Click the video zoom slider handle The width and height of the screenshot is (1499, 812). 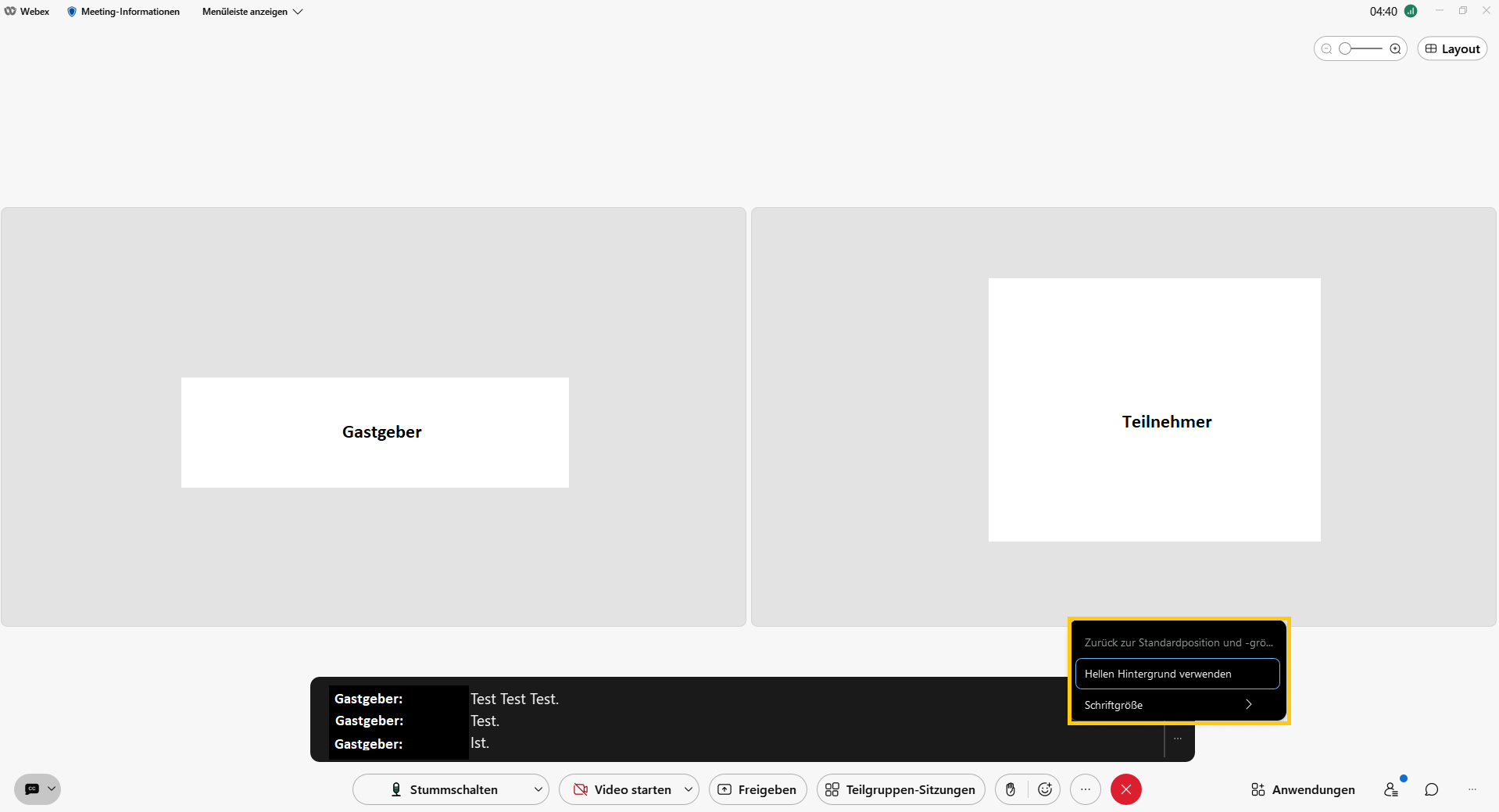click(1345, 48)
